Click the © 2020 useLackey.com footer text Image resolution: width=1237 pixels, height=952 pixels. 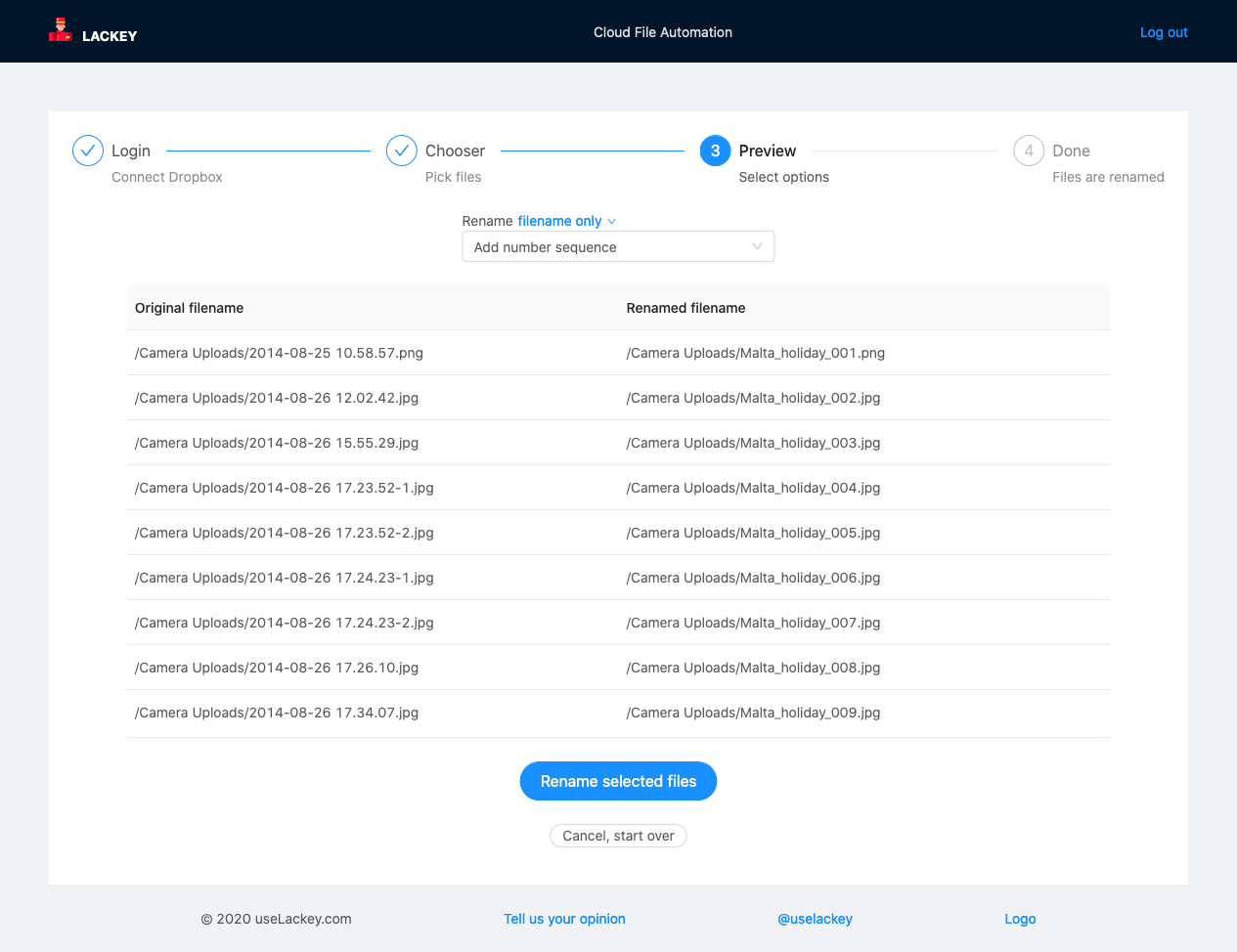276,919
